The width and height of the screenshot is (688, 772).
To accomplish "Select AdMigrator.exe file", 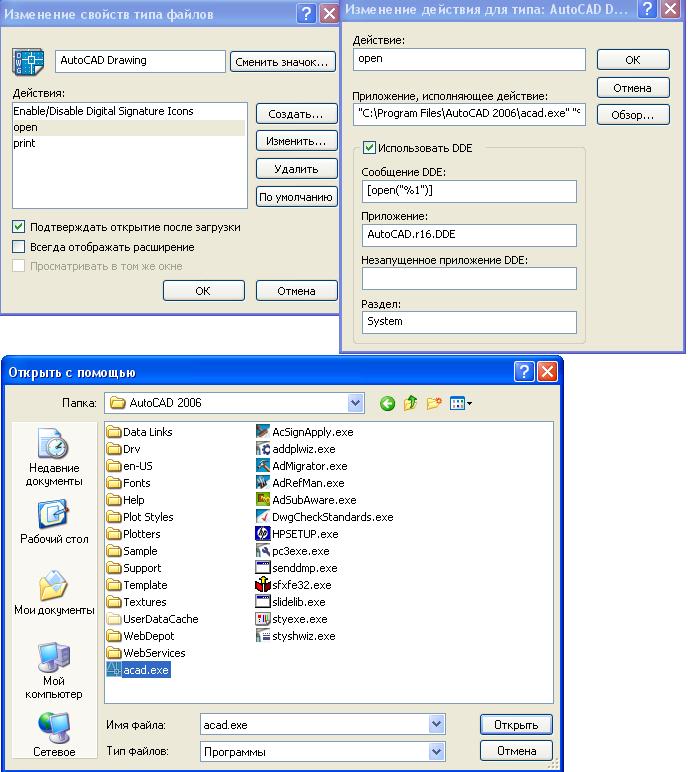I will pos(301,466).
